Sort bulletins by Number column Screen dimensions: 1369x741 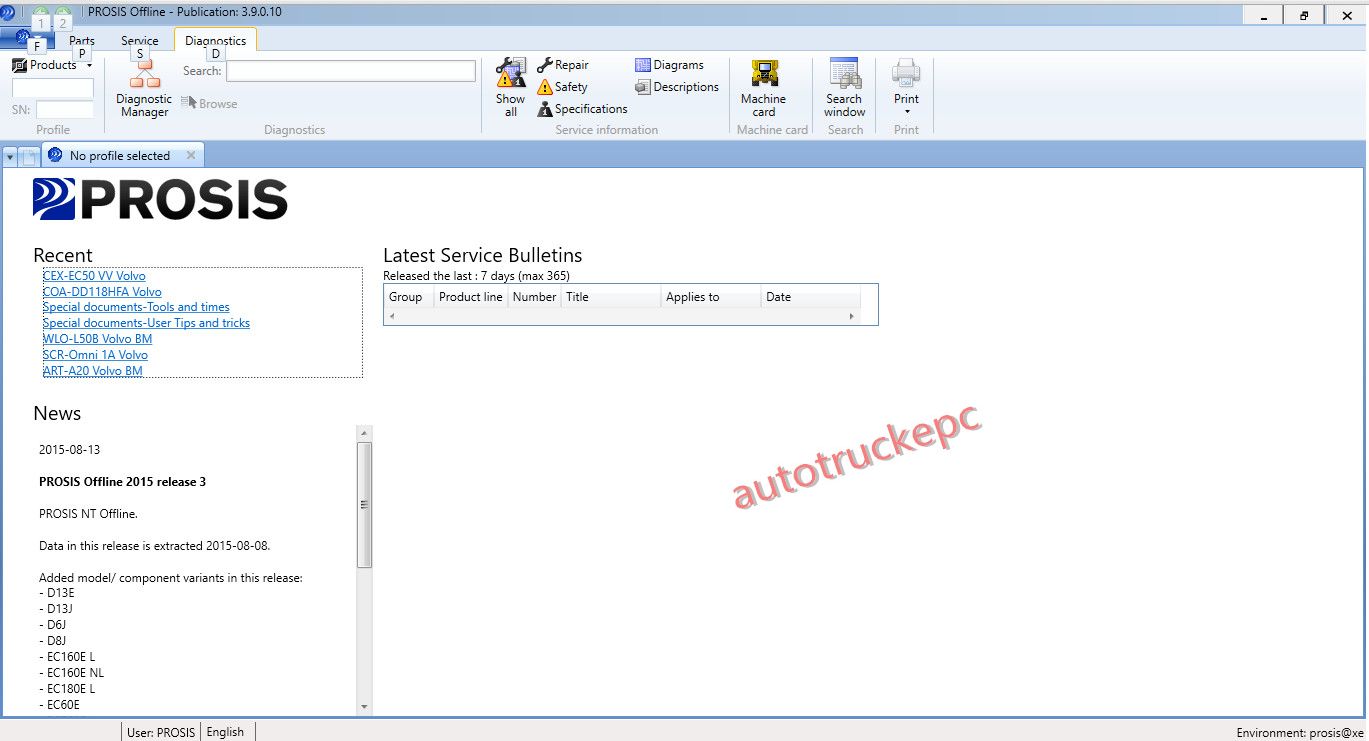point(534,297)
